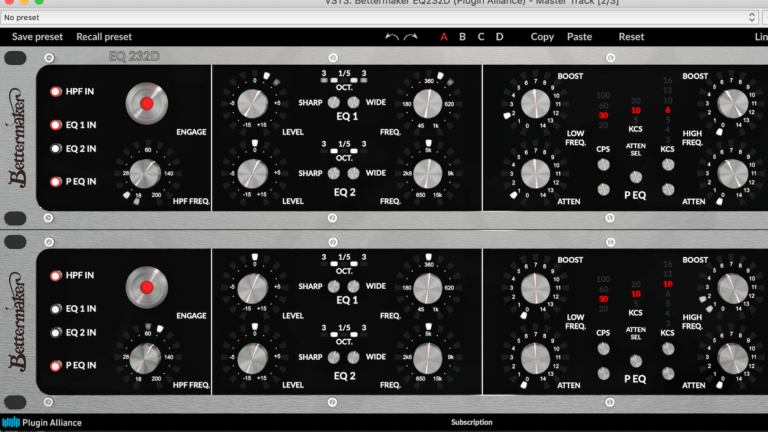The width and height of the screenshot is (768, 432).
Task: Click Save preset
Action: [37, 37]
